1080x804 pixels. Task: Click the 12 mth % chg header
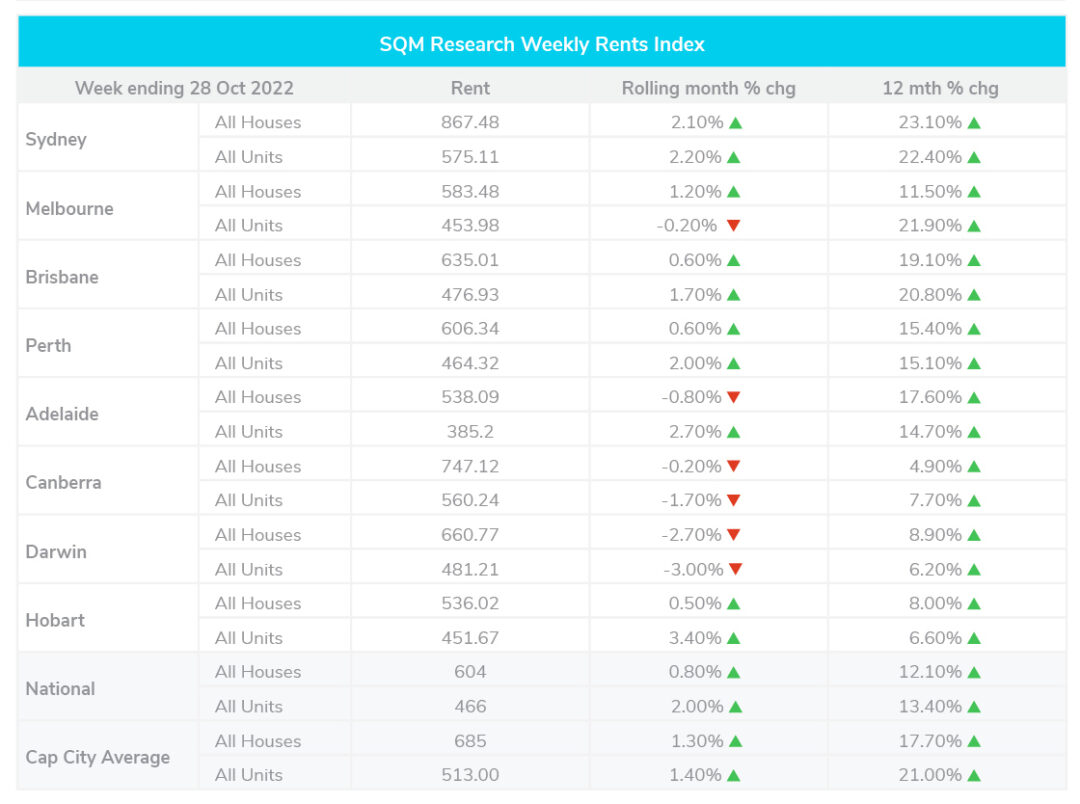pos(940,88)
